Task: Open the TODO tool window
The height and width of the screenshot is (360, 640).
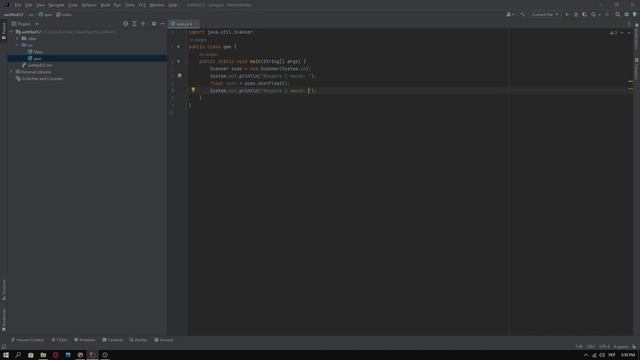Action: click(60, 340)
